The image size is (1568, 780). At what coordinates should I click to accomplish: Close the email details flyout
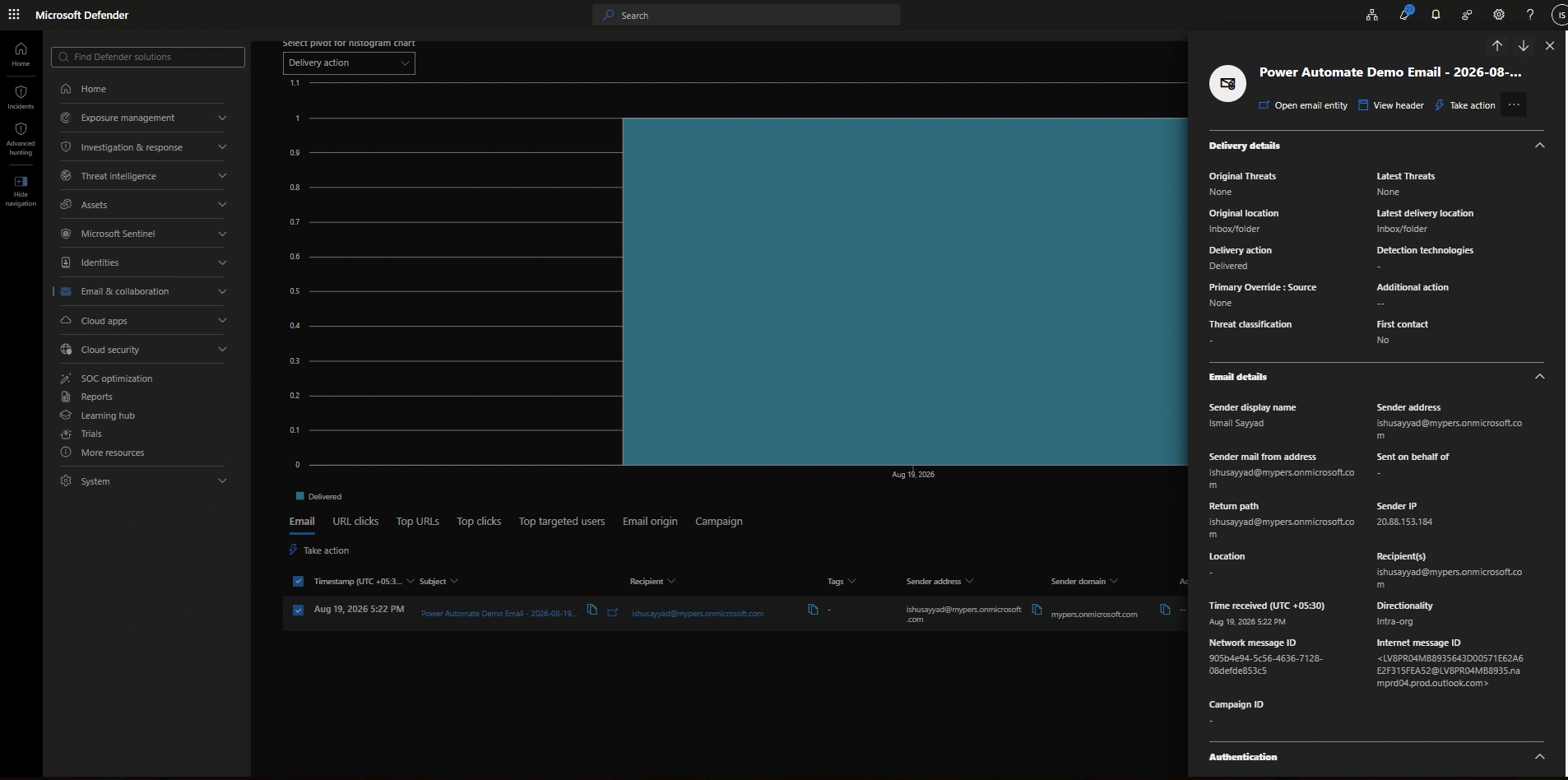click(x=1550, y=46)
